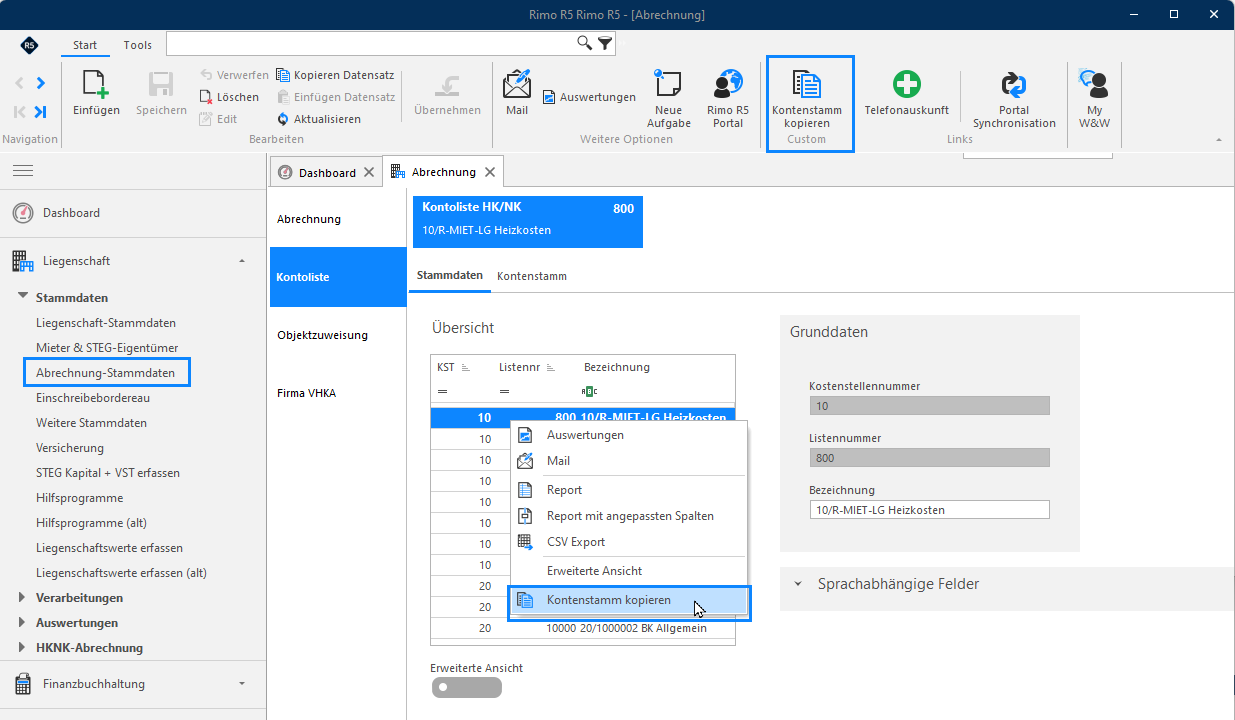Open Liegenschaft-Stammdaten in sidebar
1235x720 pixels.
pos(106,323)
